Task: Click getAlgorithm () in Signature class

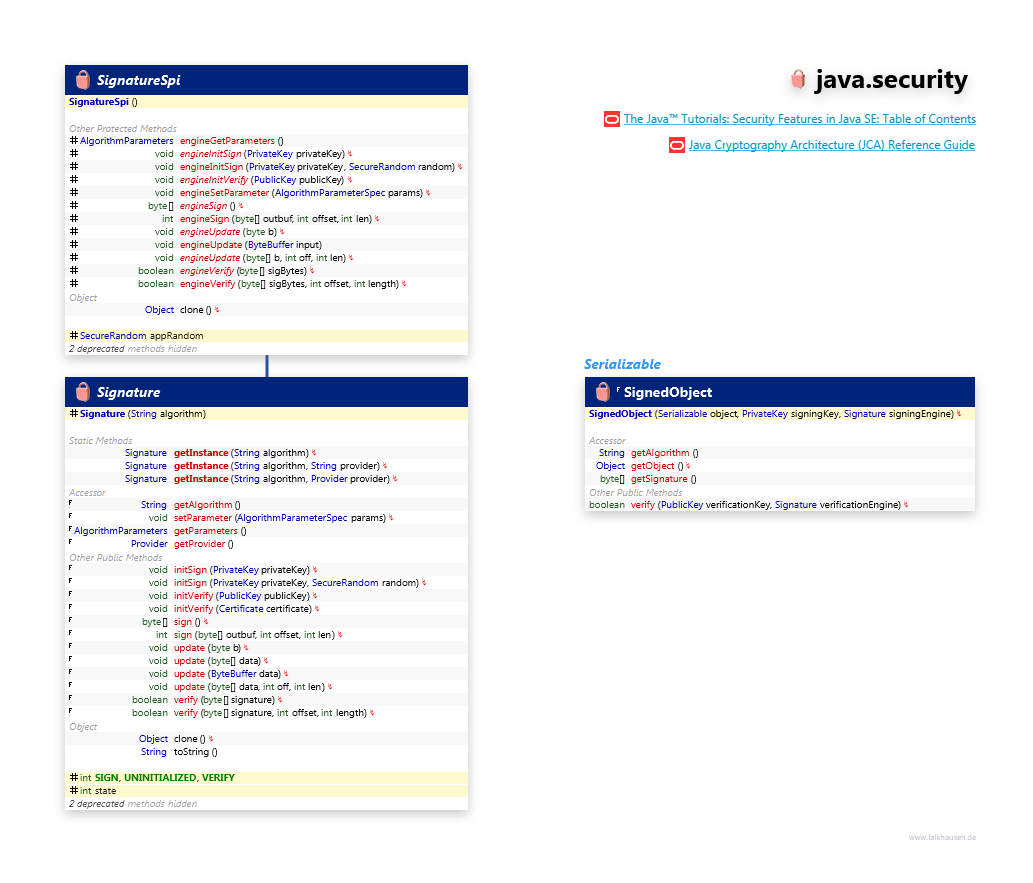Action: [207, 505]
